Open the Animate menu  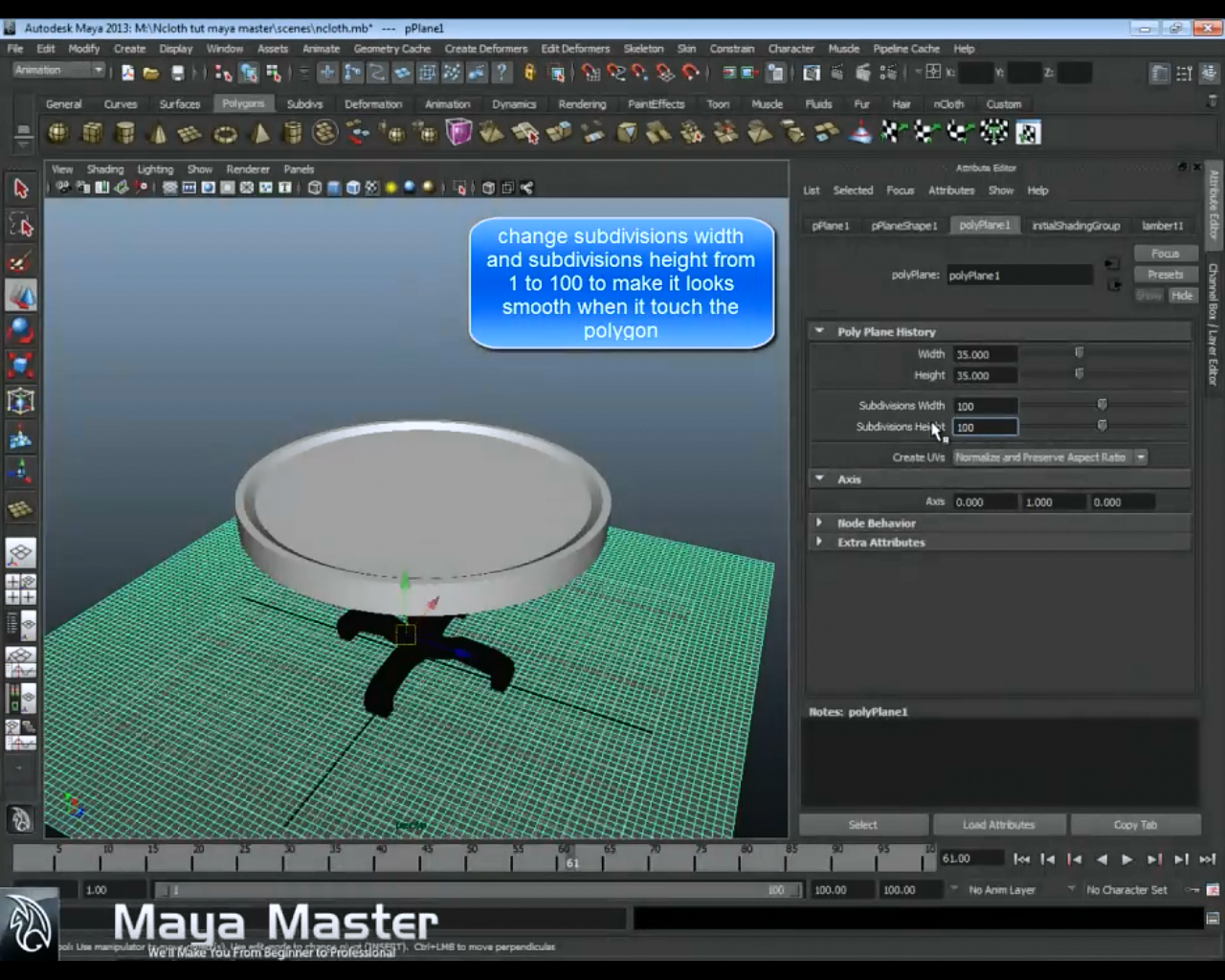[321, 48]
